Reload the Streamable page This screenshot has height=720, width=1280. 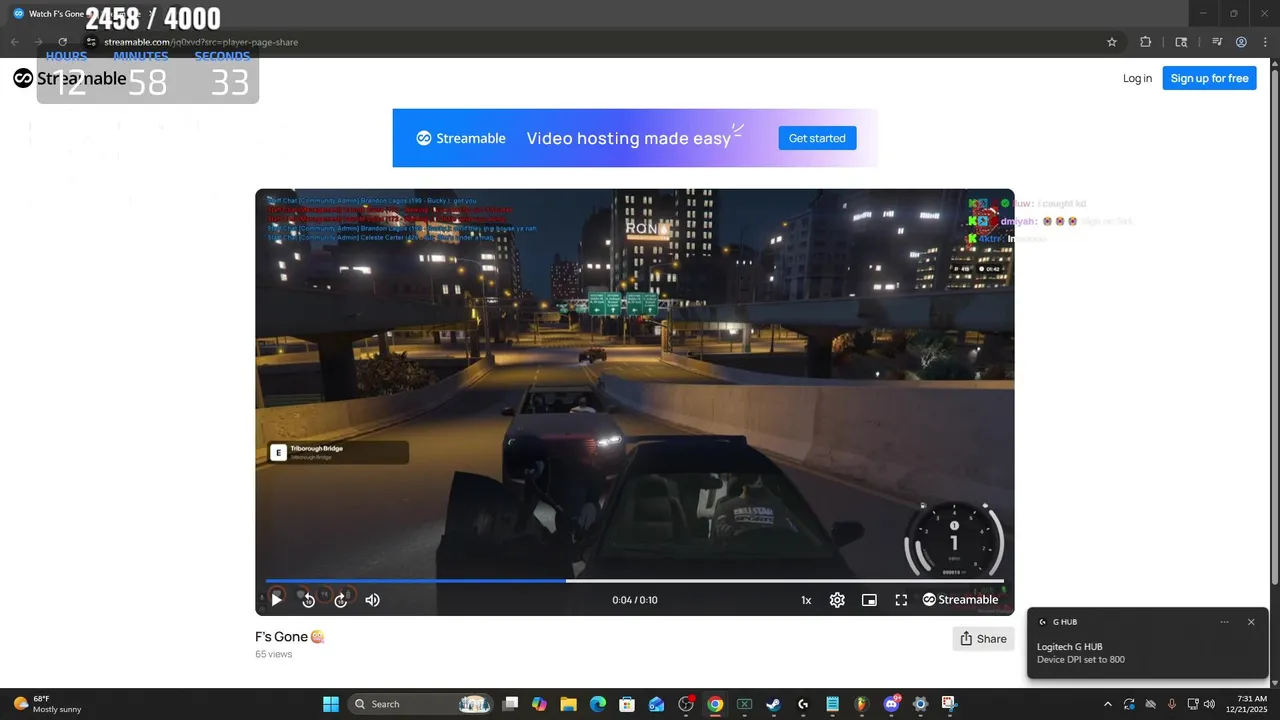point(62,42)
